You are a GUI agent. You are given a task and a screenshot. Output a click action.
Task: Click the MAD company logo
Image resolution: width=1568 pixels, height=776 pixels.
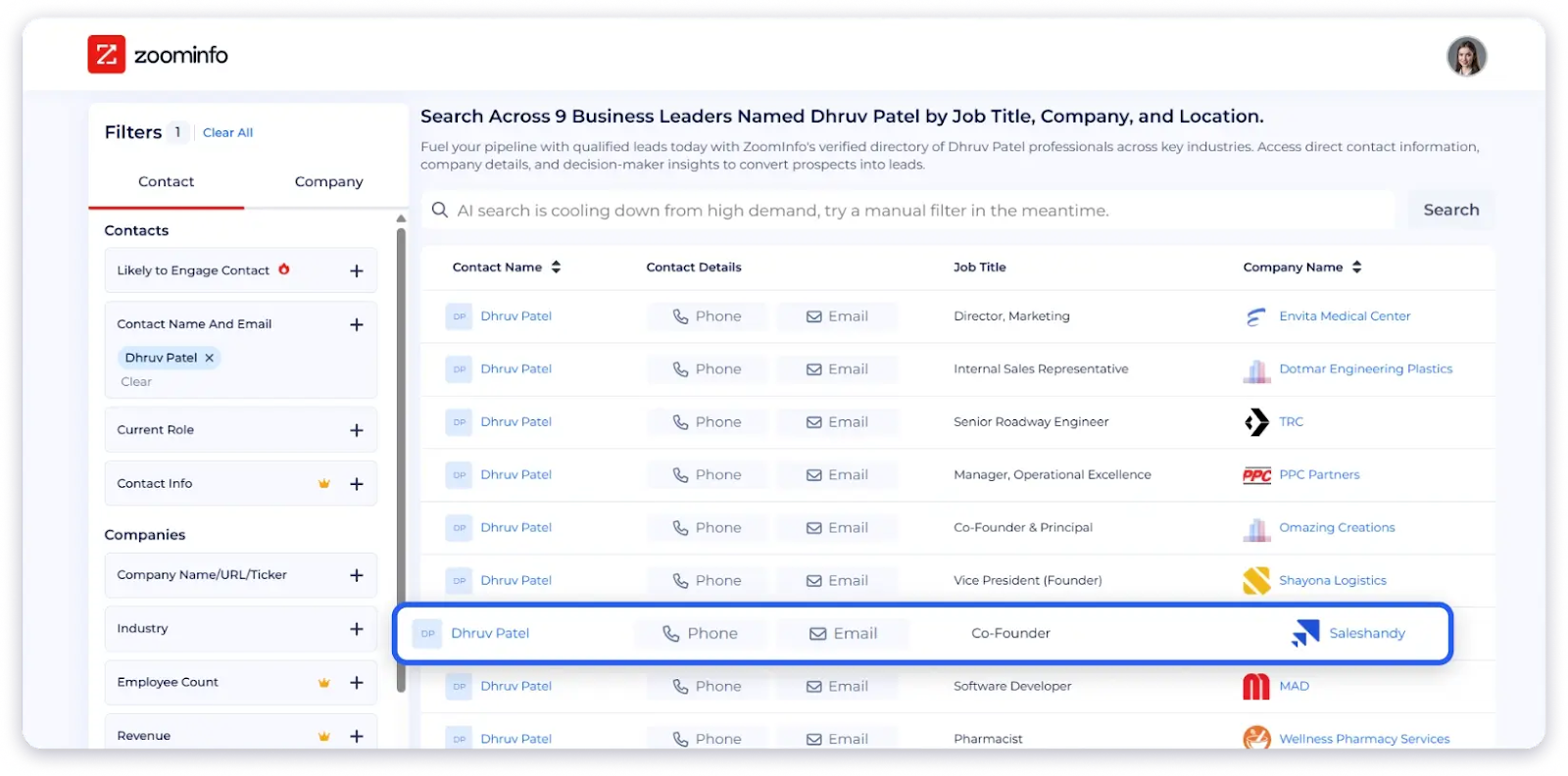(x=1256, y=687)
